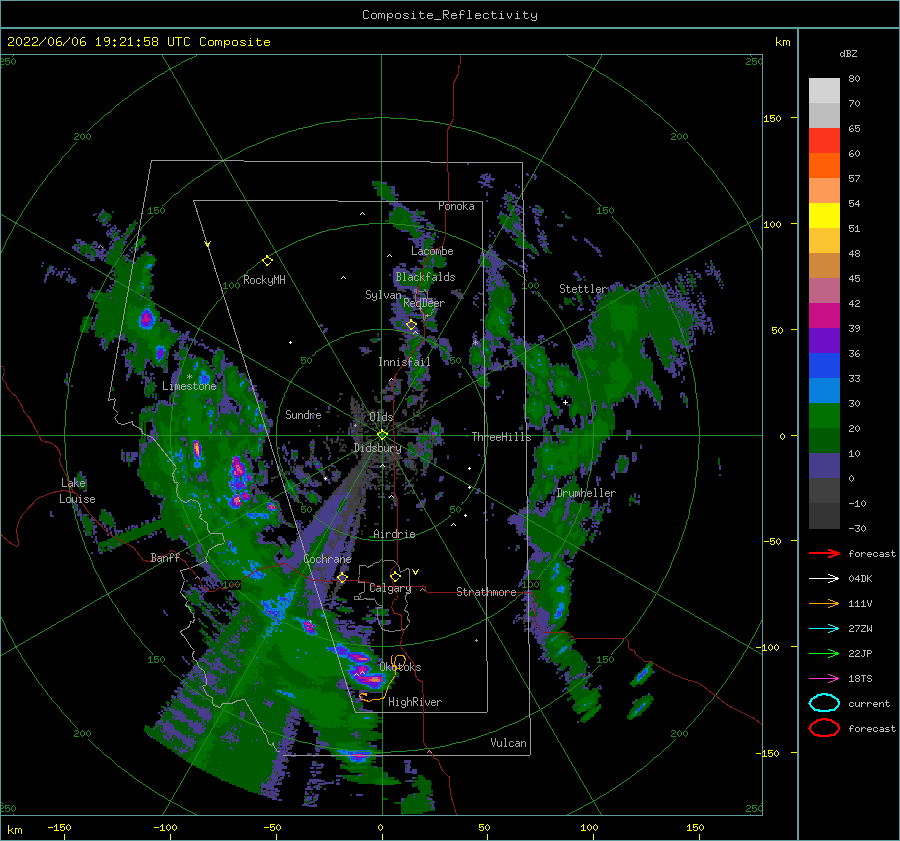The width and height of the screenshot is (900, 841).
Task: Click the Limestone label
Action: click(189, 386)
